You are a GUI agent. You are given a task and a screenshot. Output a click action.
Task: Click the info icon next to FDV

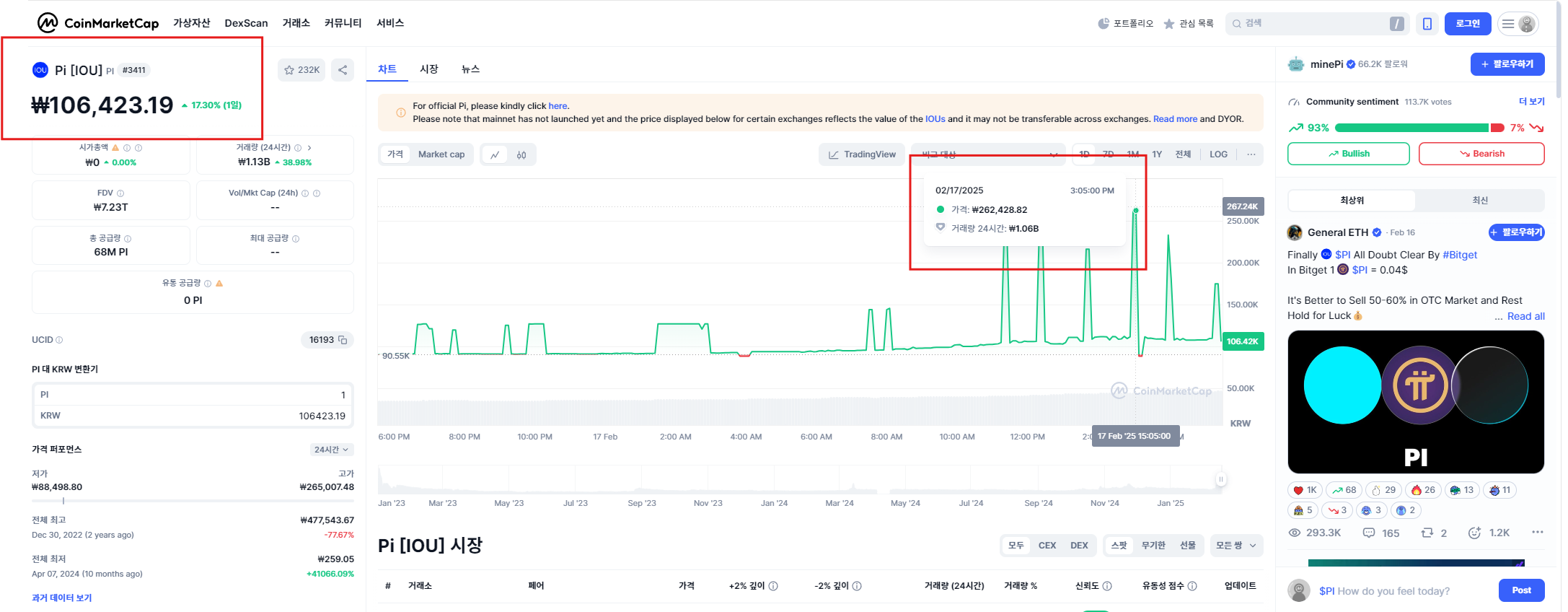[x=120, y=193]
